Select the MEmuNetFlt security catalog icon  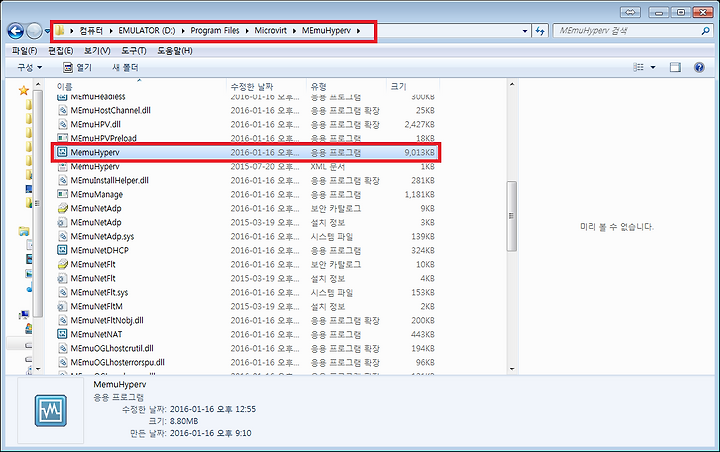coord(62,265)
